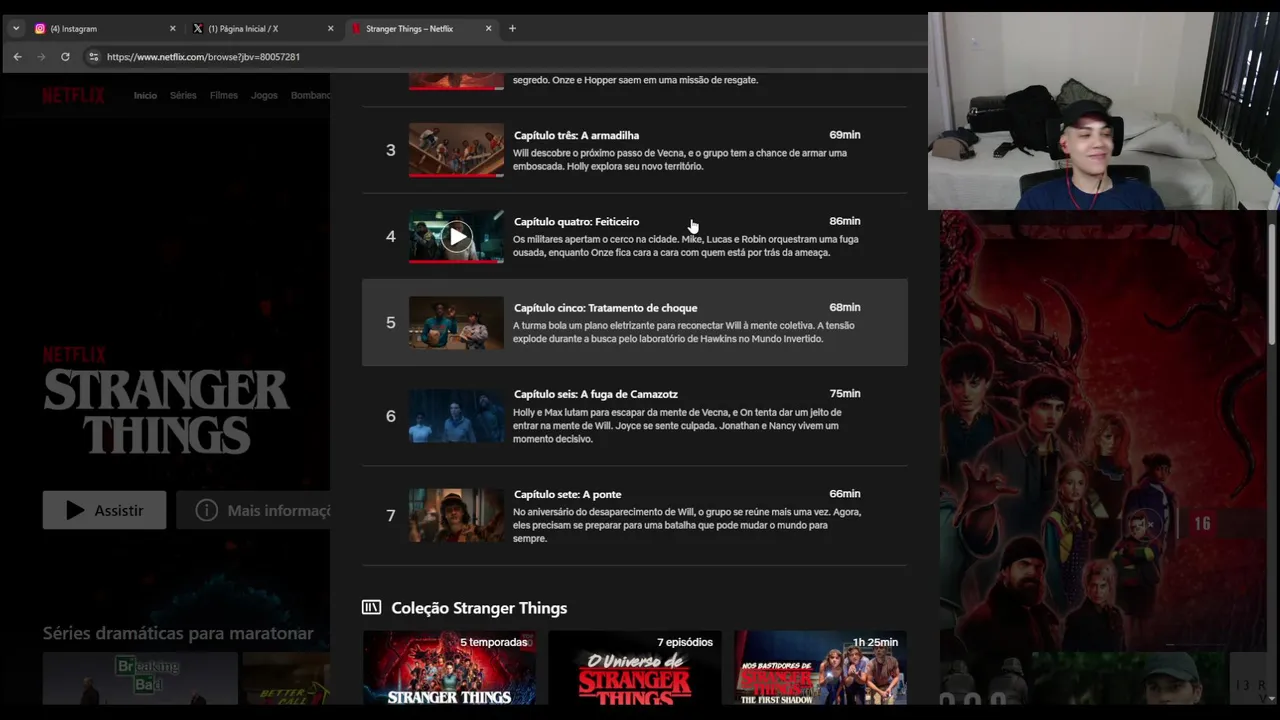Viewport: 1280px width, 720px height.
Task: Go forward in browser history
Action: click(x=41, y=57)
